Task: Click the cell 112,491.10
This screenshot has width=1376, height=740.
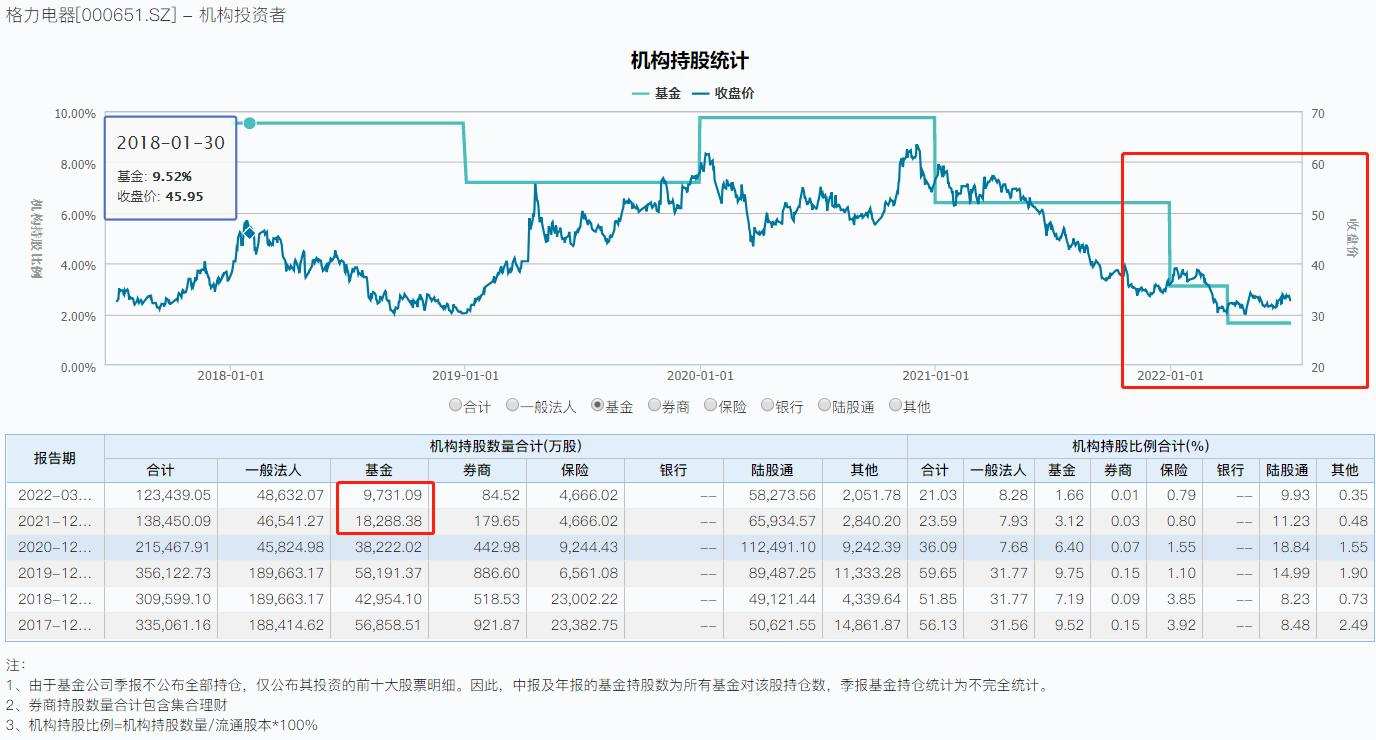Action: click(779, 547)
